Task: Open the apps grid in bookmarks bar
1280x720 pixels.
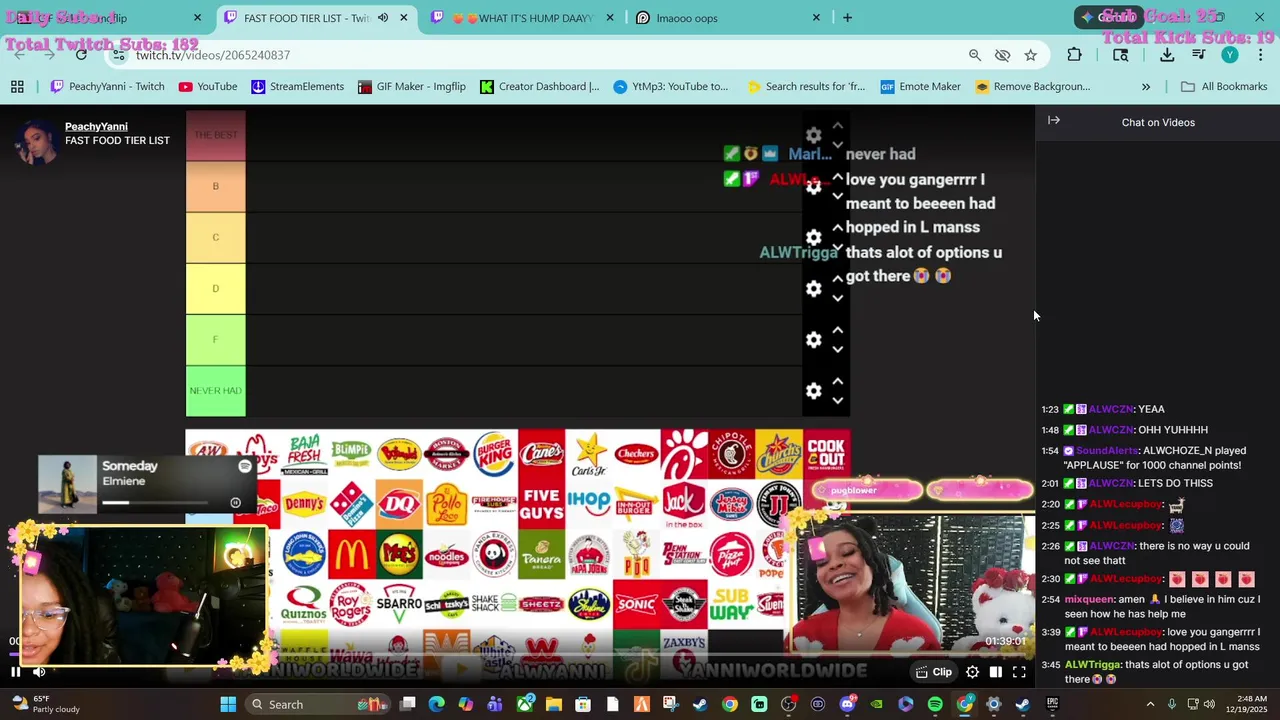Action: [x=17, y=87]
